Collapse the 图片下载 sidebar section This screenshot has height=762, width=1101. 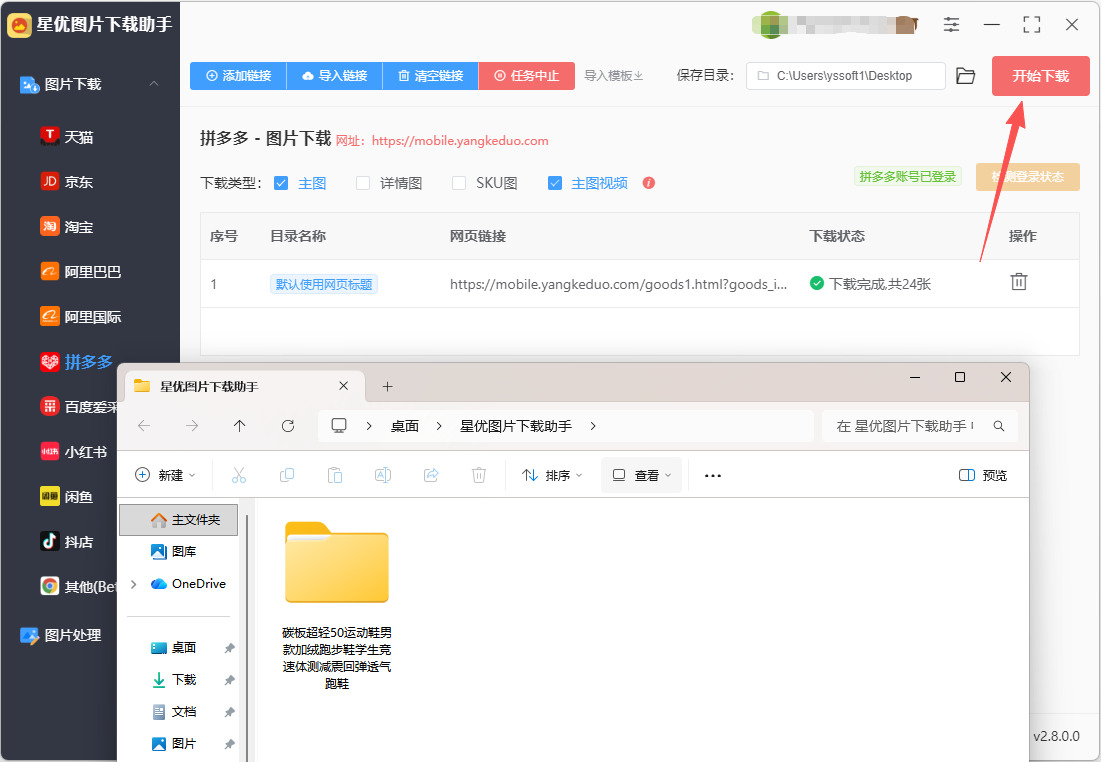pos(154,84)
